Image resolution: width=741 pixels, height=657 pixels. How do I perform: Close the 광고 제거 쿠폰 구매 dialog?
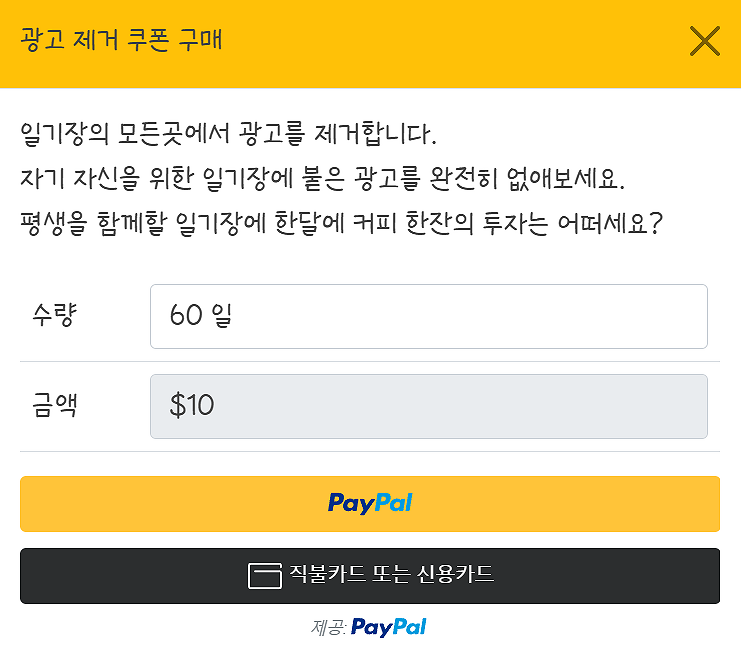tap(705, 41)
